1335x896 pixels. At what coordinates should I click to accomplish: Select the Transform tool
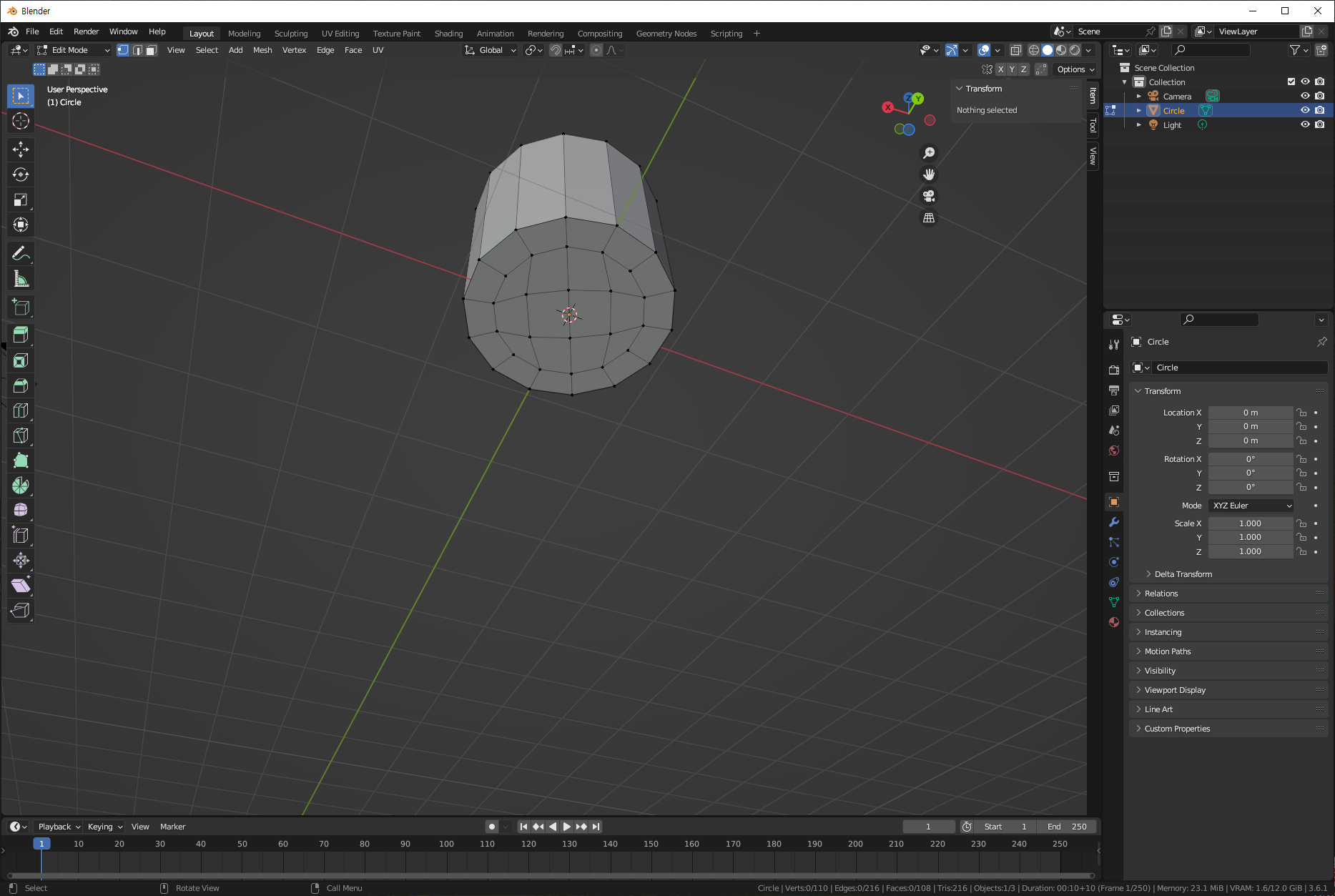[x=21, y=225]
